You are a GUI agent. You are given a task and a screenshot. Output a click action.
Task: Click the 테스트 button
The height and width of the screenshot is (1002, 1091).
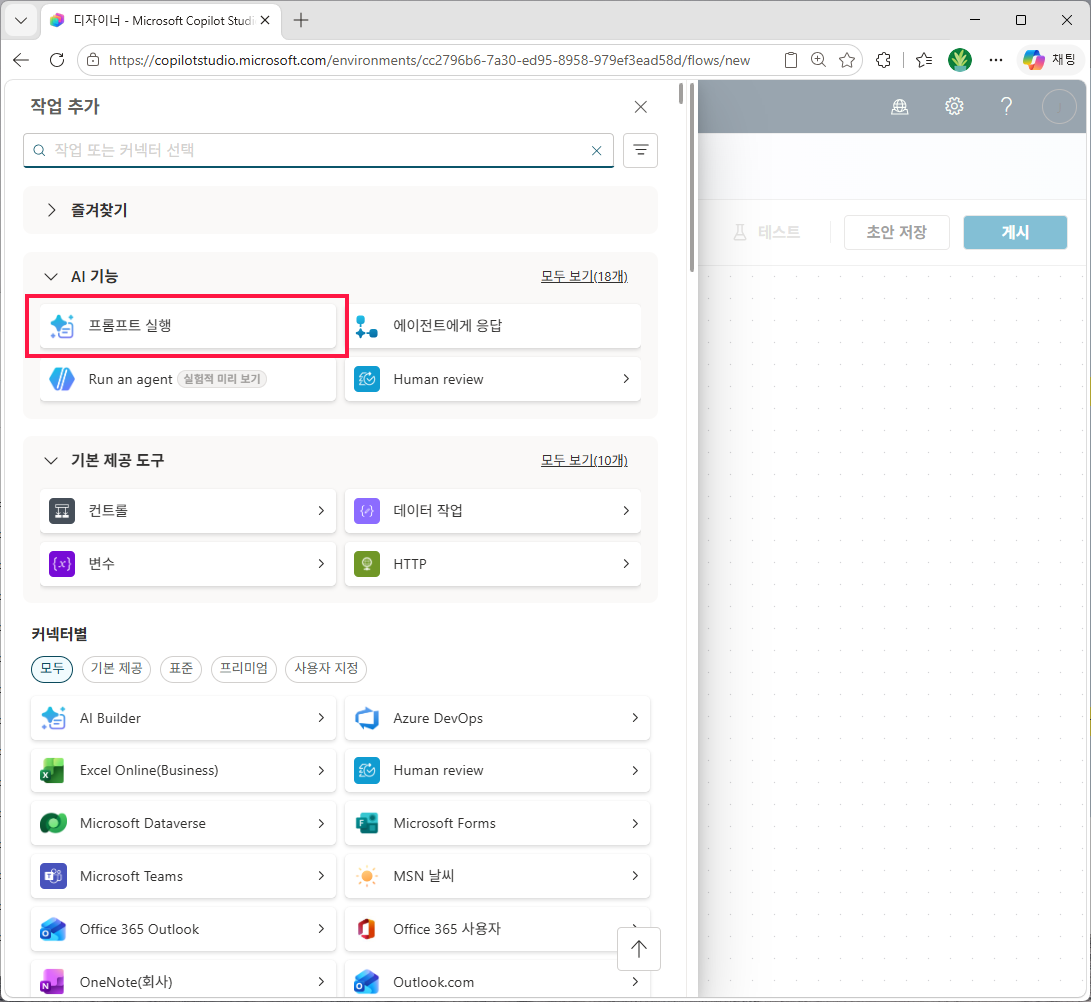767,232
